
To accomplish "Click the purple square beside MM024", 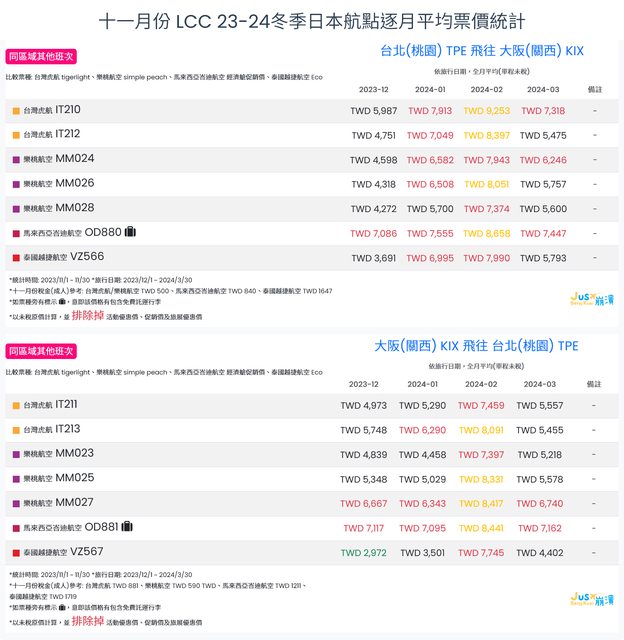I will pyautogui.click(x=16, y=160).
